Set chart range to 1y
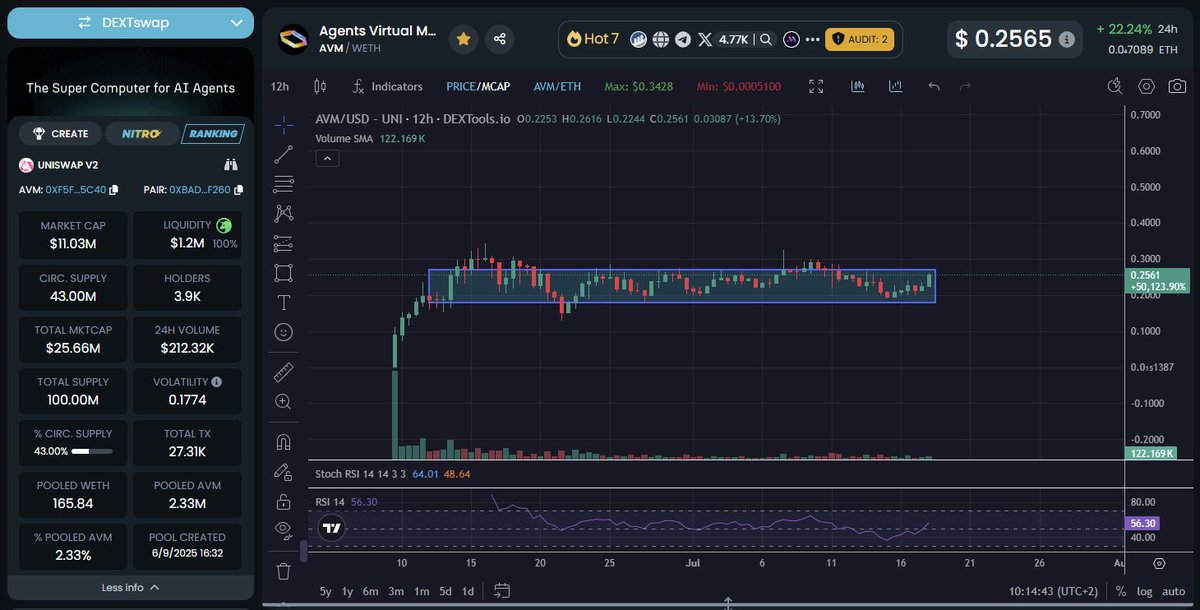This screenshot has height=610, width=1200. pos(348,591)
